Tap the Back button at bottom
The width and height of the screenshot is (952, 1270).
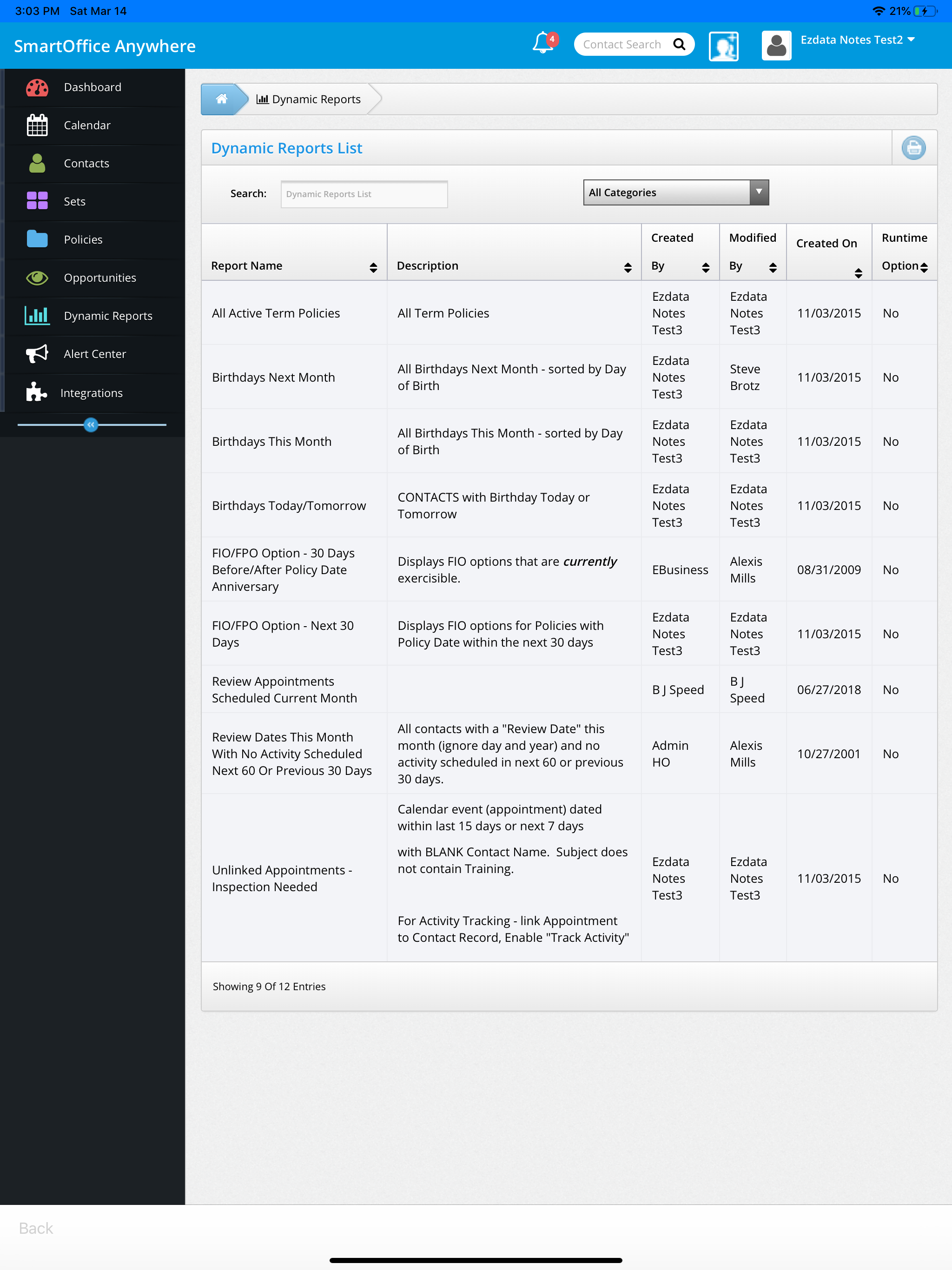point(36,1228)
